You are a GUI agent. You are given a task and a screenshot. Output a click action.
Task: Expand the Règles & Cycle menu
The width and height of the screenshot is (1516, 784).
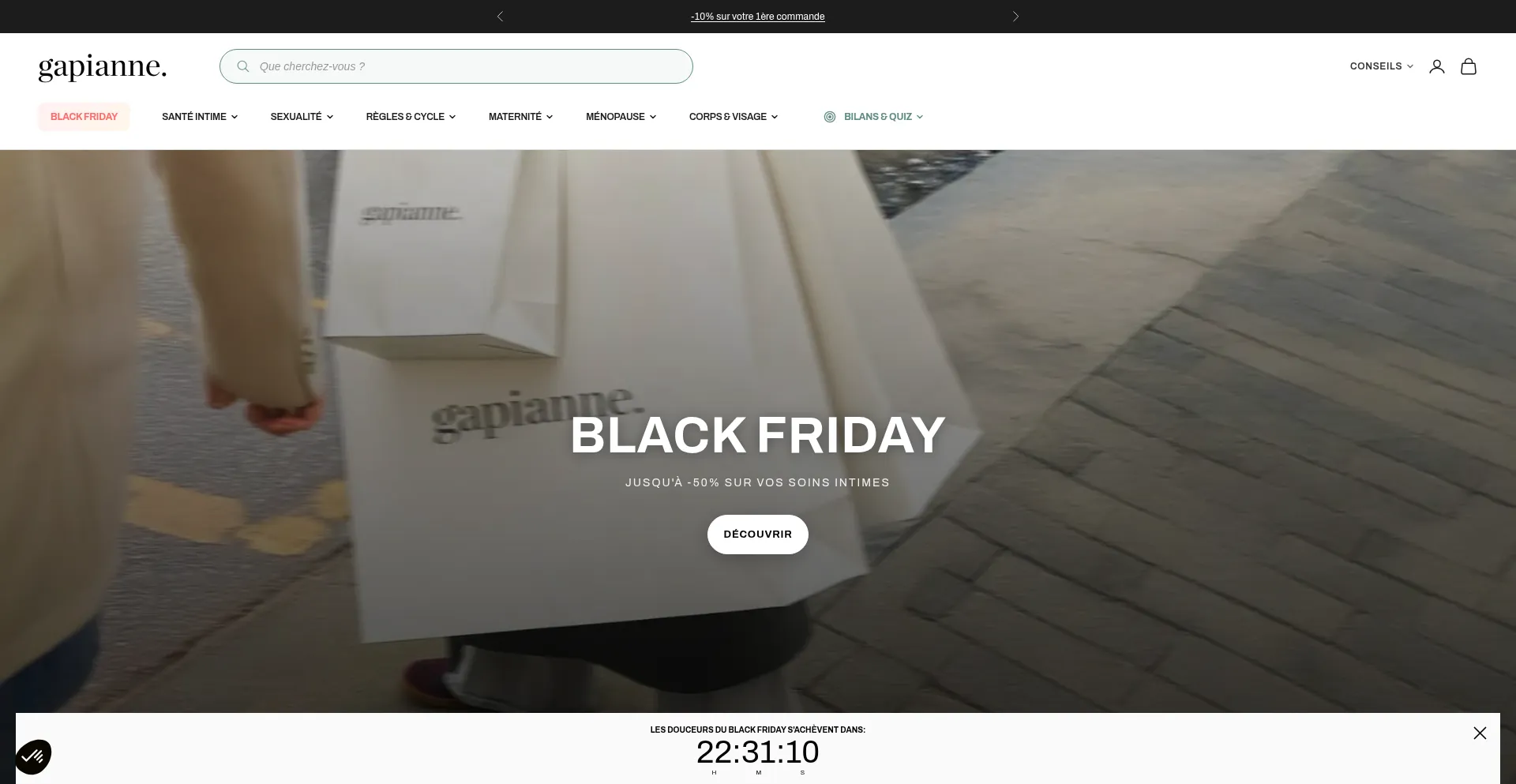[x=411, y=117]
